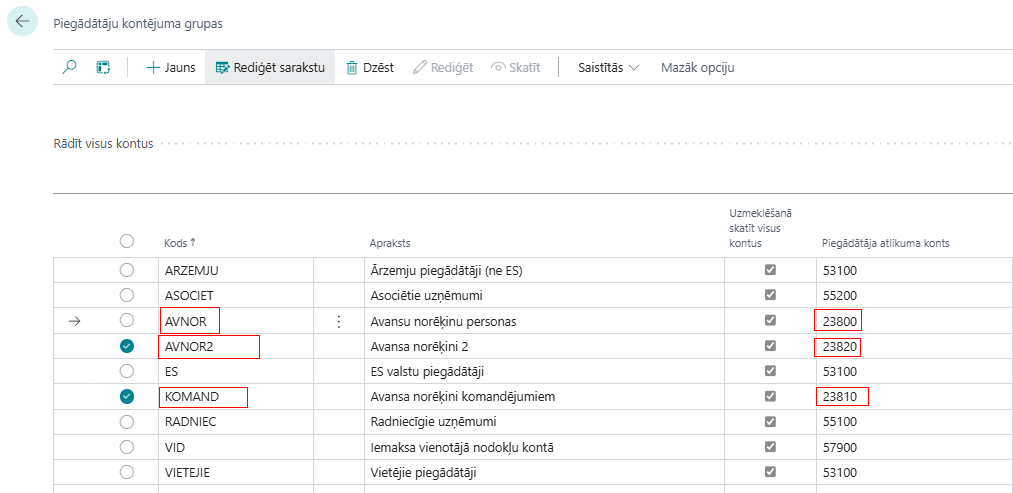1013x493 pixels.
Task: Click the Piegādātāju kontējuma grupas page title
Action: pos(137,24)
